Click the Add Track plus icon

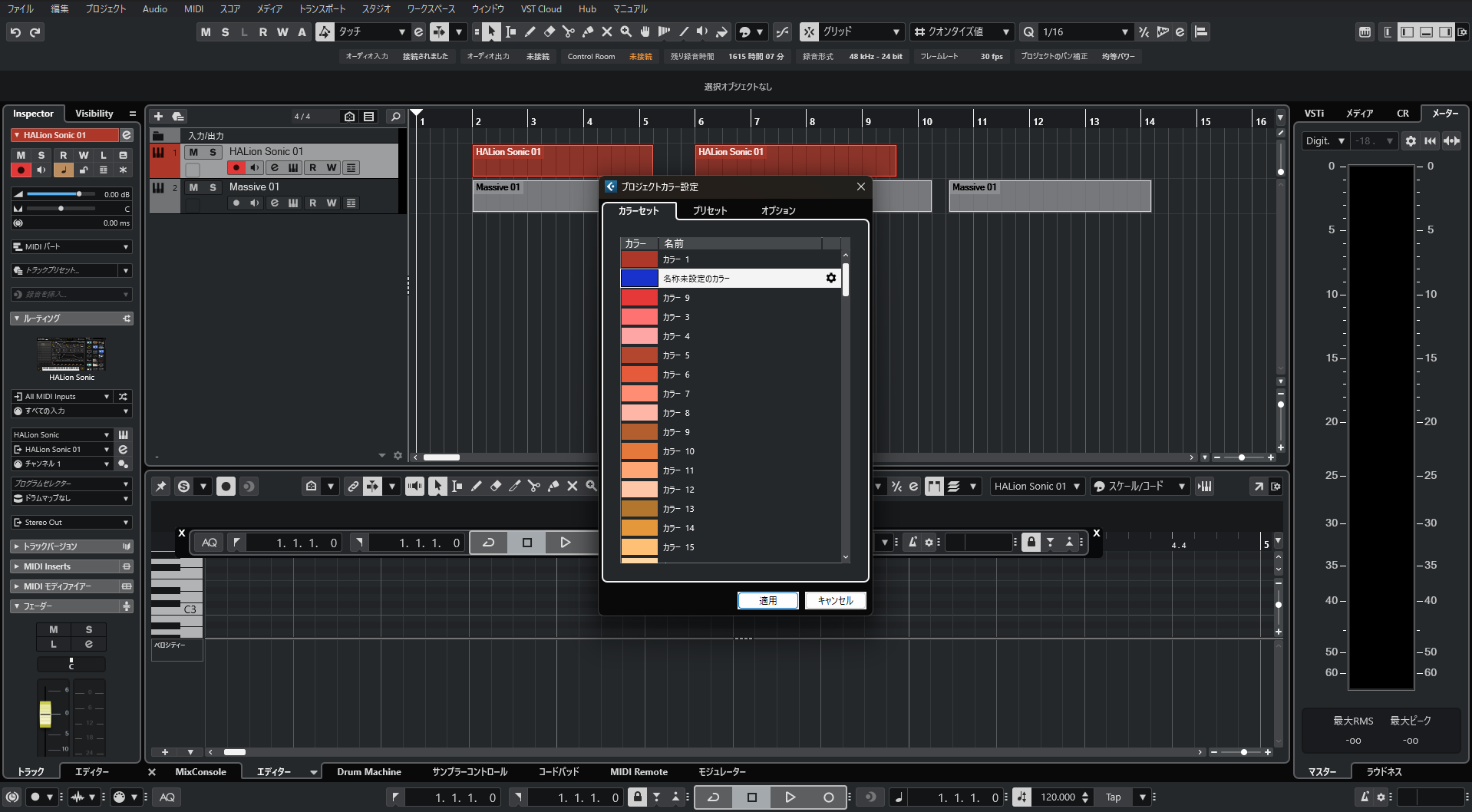pos(158,117)
